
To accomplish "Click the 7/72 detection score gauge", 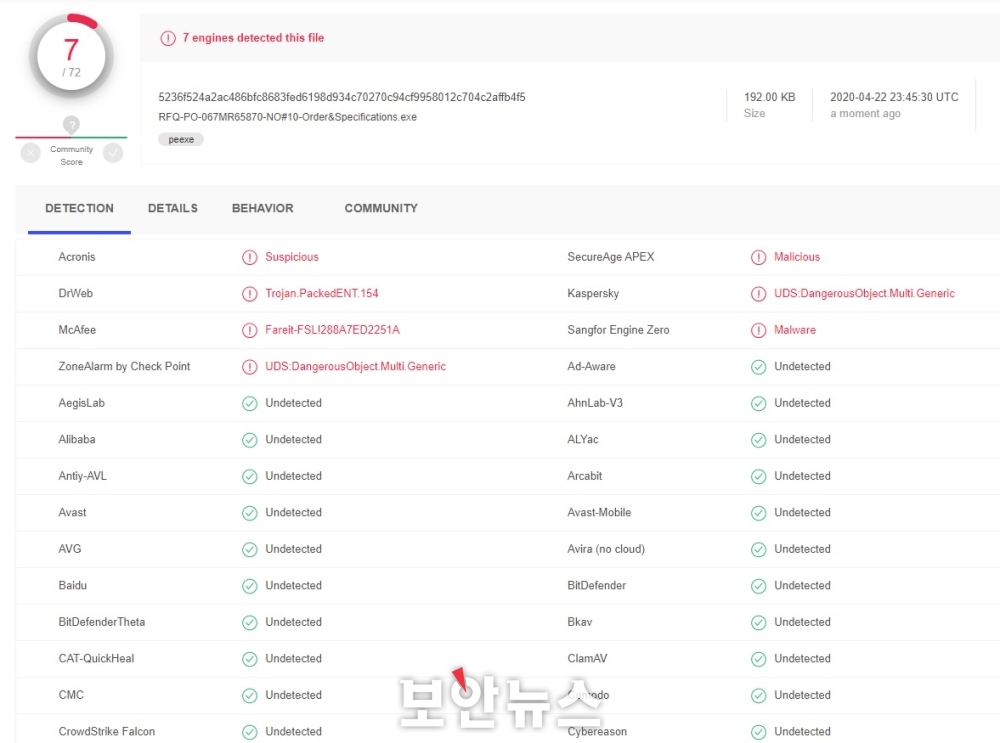I will coord(71,56).
